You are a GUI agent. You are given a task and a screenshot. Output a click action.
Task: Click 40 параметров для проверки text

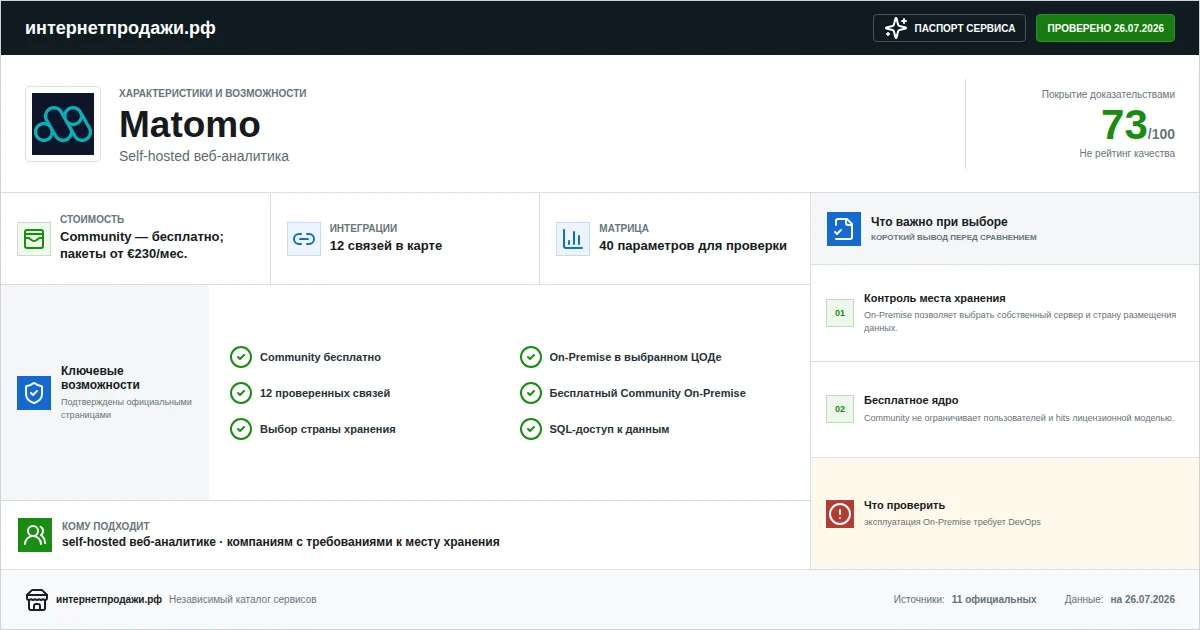[x=693, y=246]
